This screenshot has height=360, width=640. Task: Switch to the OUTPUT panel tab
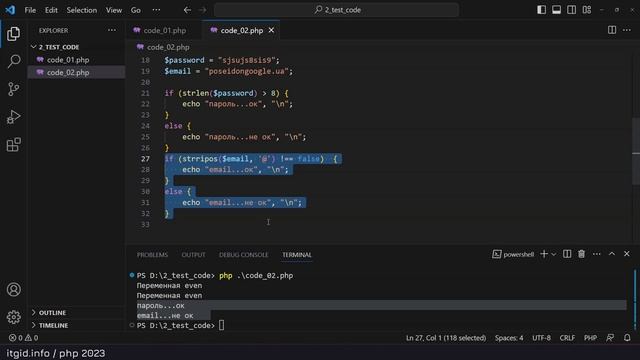[193, 255]
